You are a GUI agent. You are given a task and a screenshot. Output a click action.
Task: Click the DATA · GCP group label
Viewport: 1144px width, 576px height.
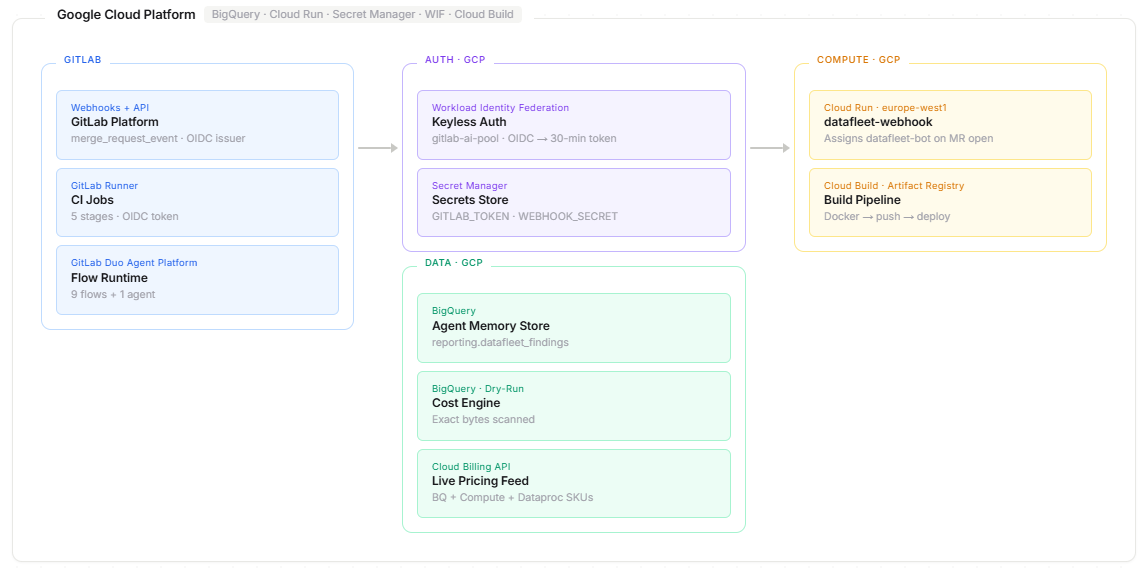(x=453, y=262)
